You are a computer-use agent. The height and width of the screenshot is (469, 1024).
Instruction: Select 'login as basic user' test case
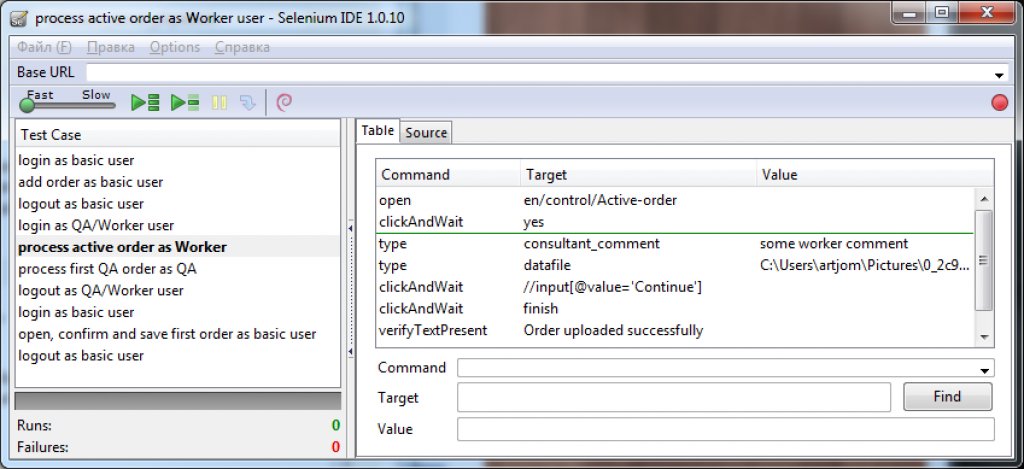click(x=76, y=160)
